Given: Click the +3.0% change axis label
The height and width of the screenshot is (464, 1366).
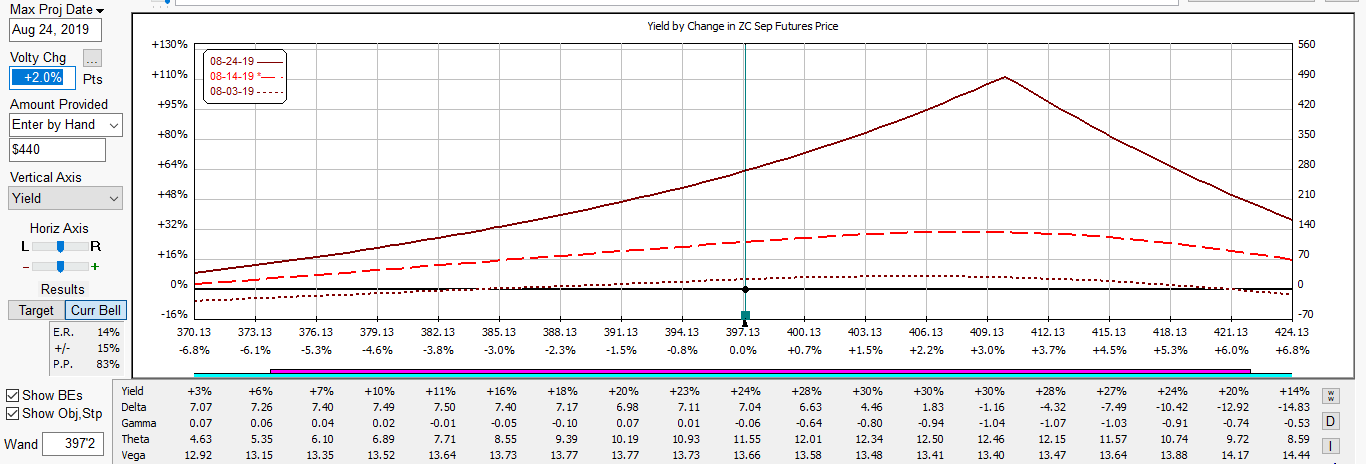Looking at the screenshot, I should [987, 350].
